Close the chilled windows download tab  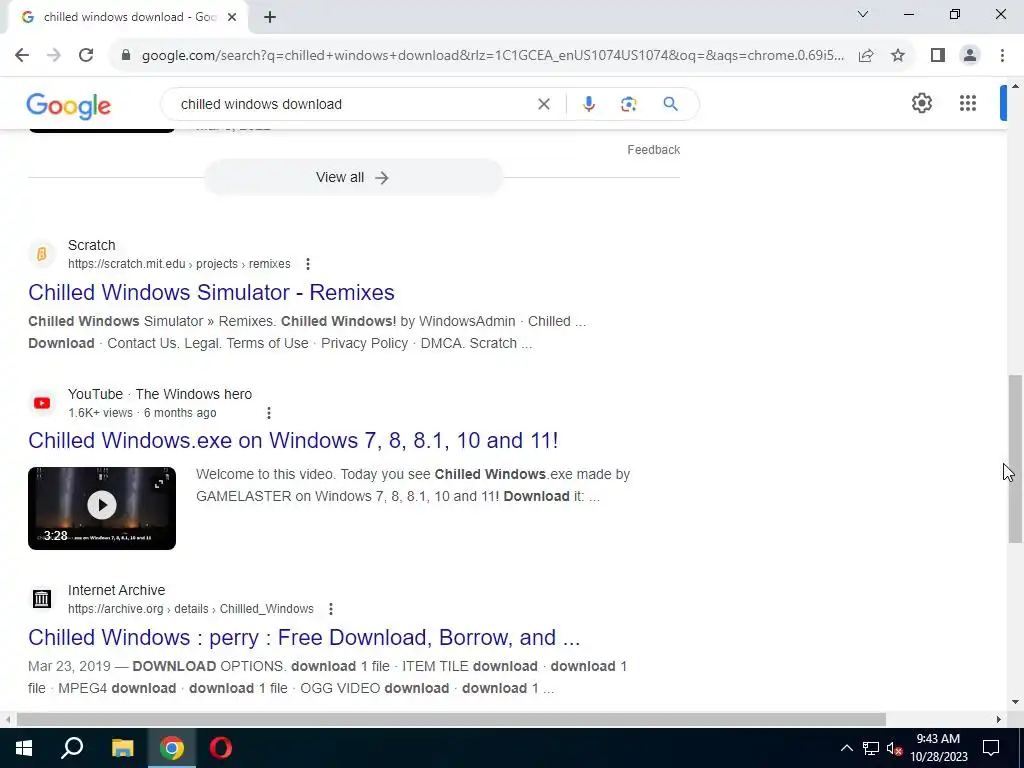pyautogui.click(x=232, y=18)
